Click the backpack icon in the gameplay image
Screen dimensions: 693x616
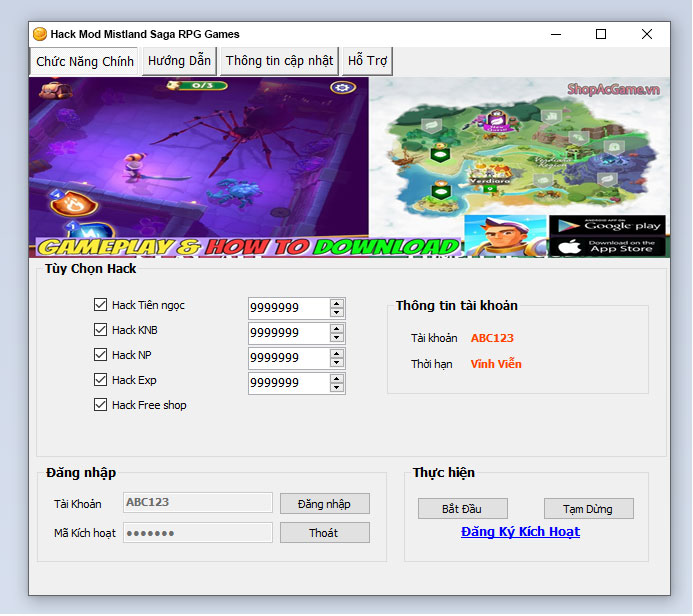coord(55,90)
